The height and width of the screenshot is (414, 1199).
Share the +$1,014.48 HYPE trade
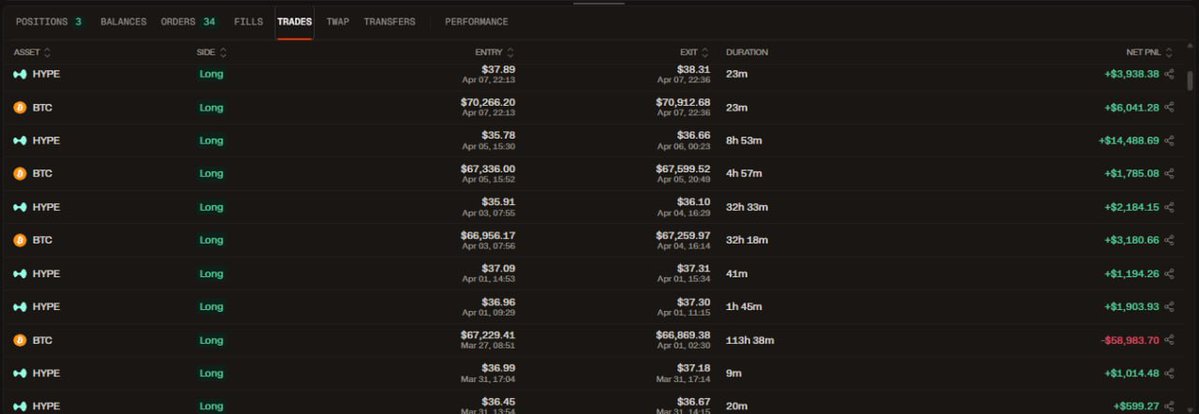pos(1169,373)
